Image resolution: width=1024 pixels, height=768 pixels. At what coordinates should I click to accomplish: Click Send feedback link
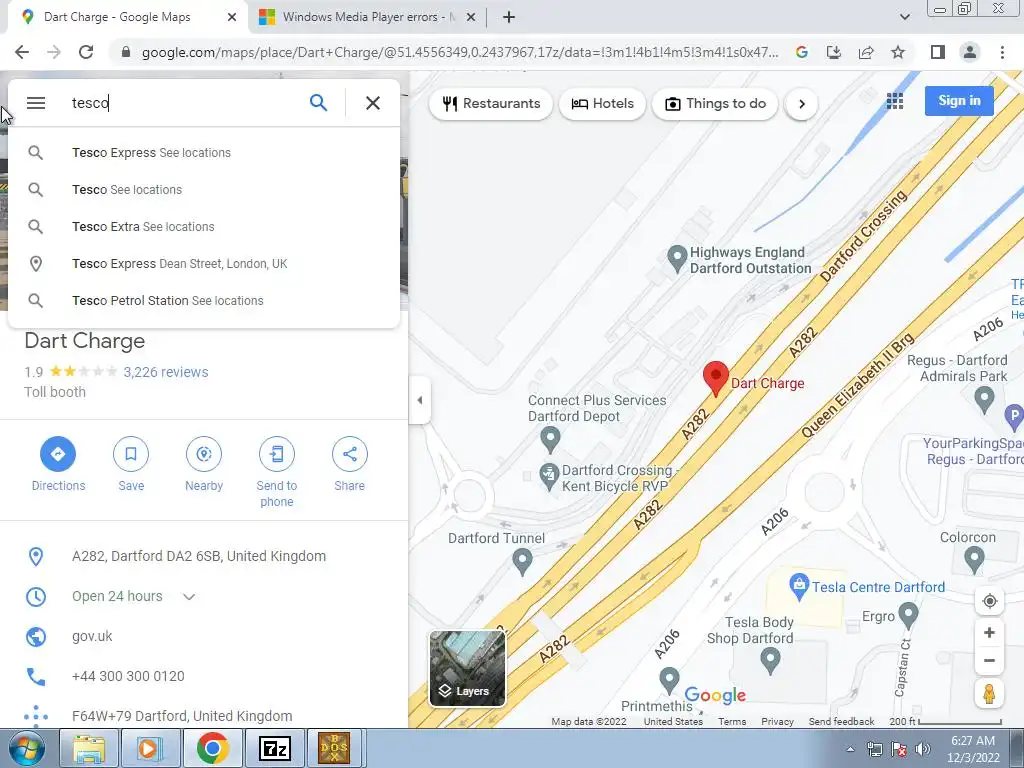[x=841, y=722]
